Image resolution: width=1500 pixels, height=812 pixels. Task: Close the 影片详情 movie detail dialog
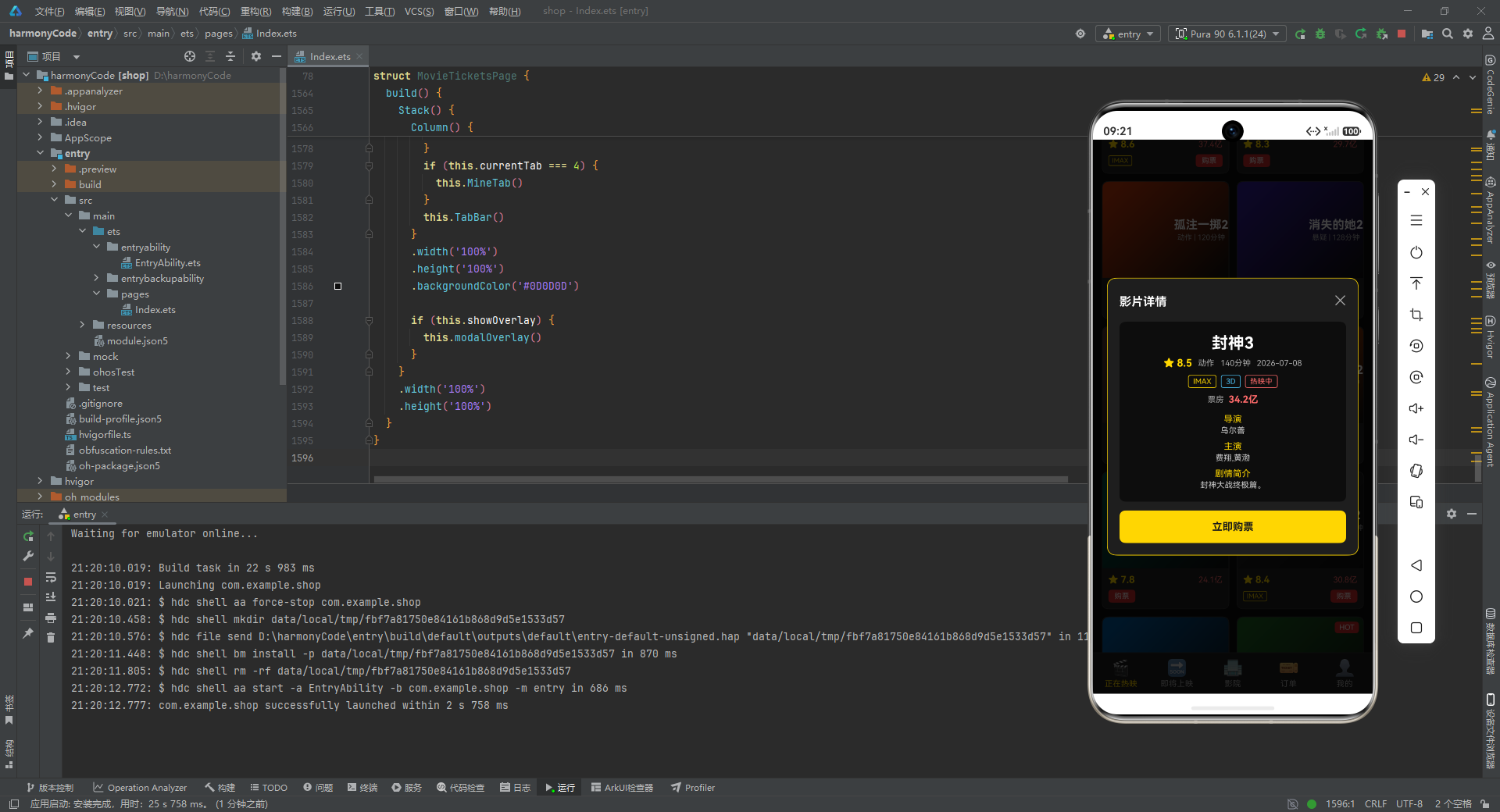click(x=1340, y=301)
